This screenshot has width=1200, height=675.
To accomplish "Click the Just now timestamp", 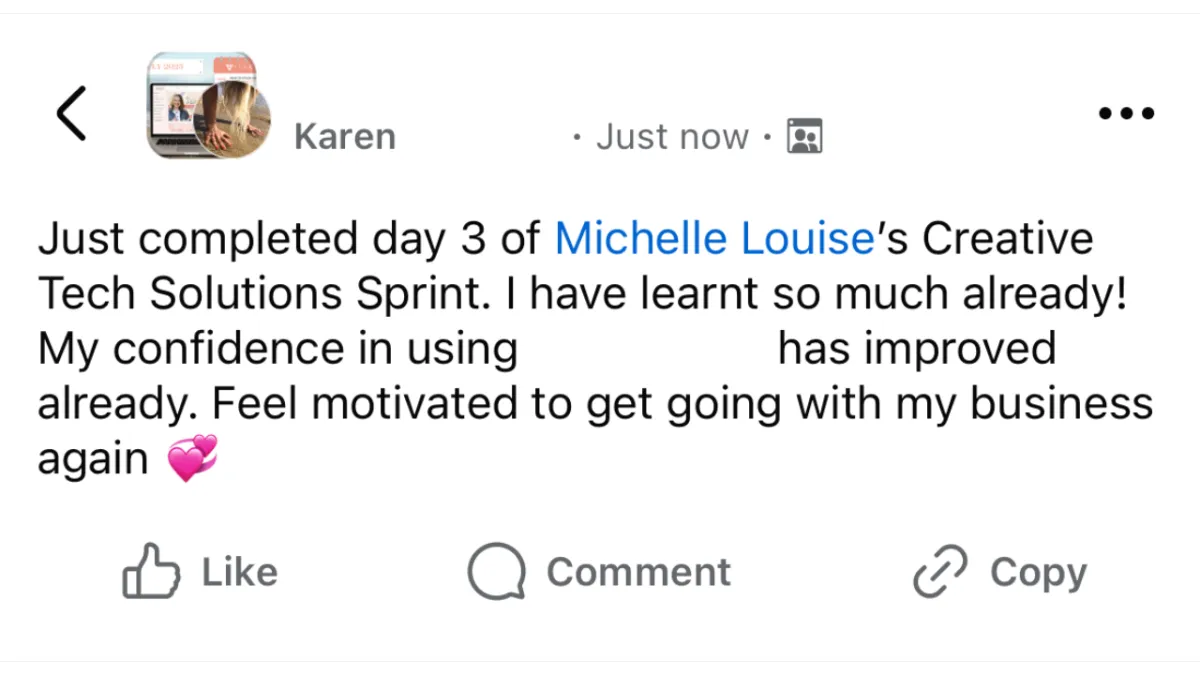I will point(672,137).
